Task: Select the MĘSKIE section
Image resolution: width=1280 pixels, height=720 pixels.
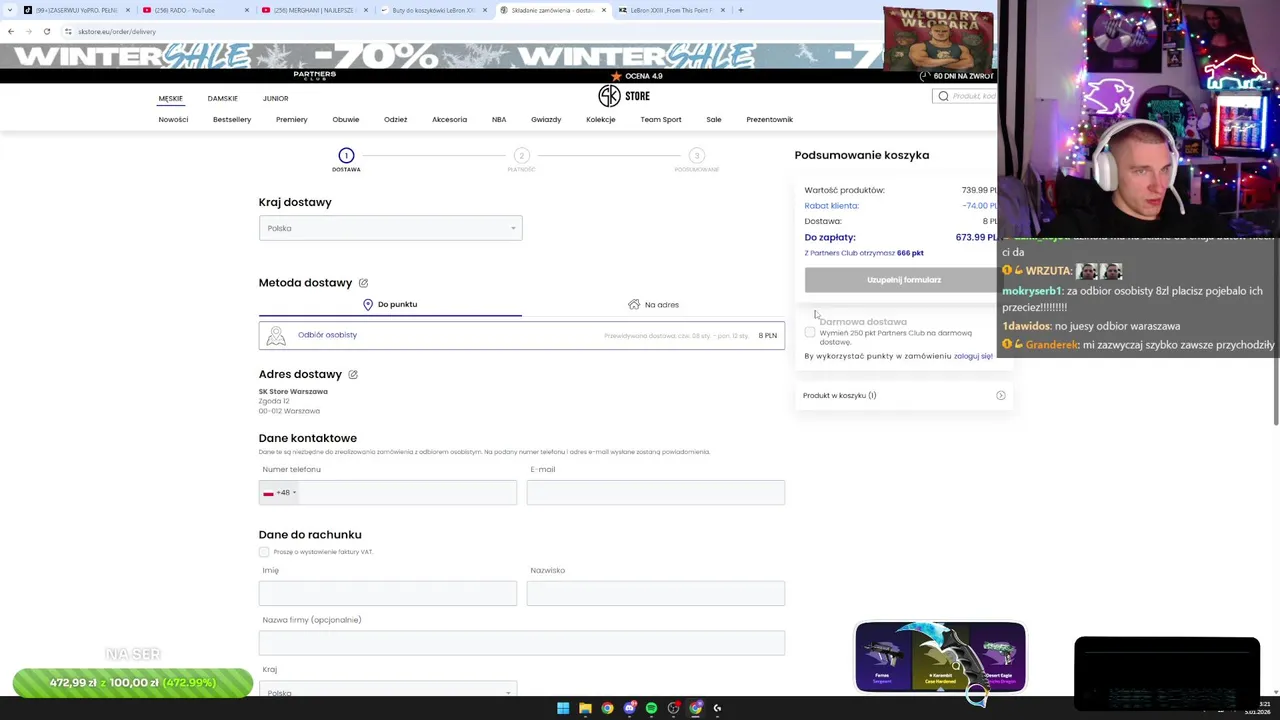Action: pyautogui.click(x=170, y=98)
